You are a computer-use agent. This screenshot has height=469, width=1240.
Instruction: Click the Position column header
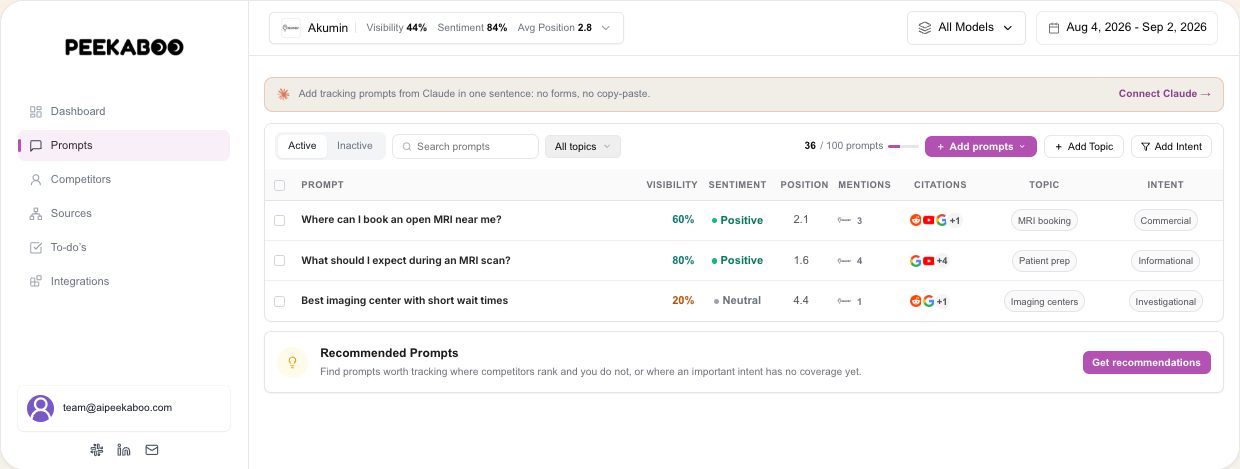(x=804, y=185)
